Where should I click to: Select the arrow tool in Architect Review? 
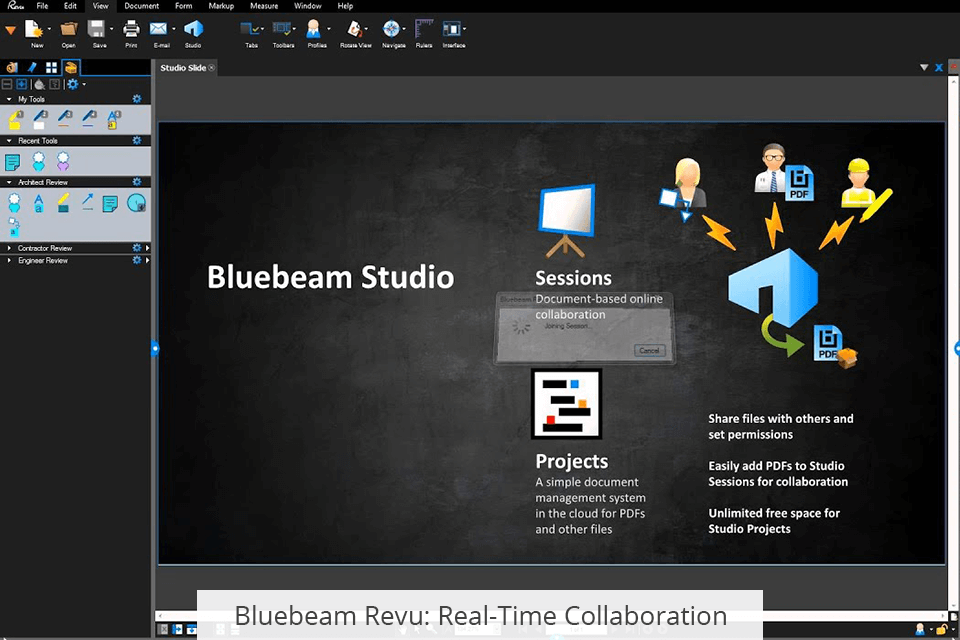[x=88, y=202]
